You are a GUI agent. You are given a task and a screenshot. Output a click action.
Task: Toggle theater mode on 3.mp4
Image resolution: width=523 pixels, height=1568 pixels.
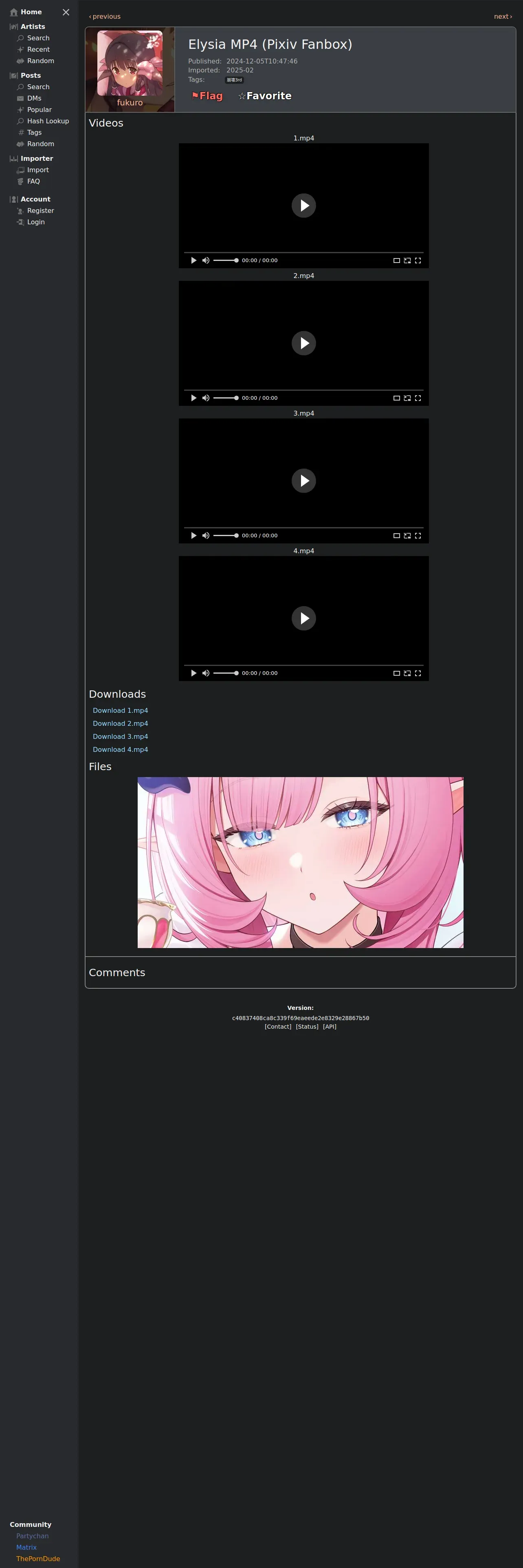coord(396,536)
